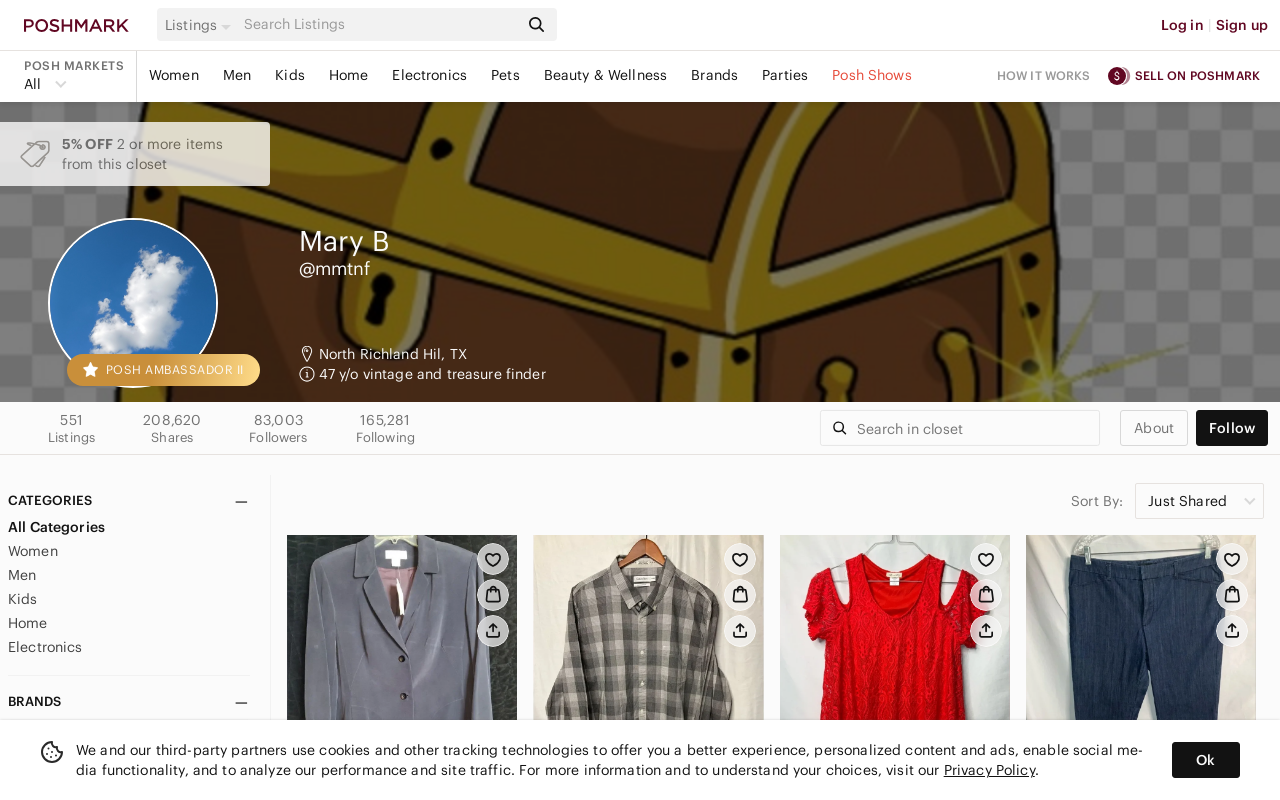This screenshot has height=800, width=1280.
Task: Click Ok on the cookie banner
Action: click(x=1206, y=760)
